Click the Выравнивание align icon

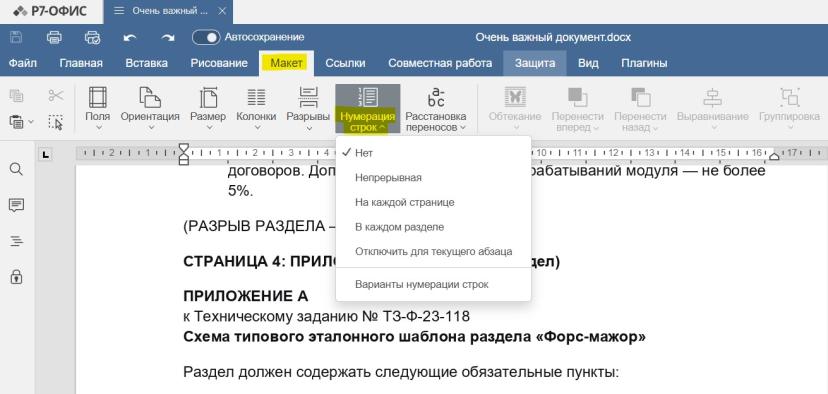(712, 97)
